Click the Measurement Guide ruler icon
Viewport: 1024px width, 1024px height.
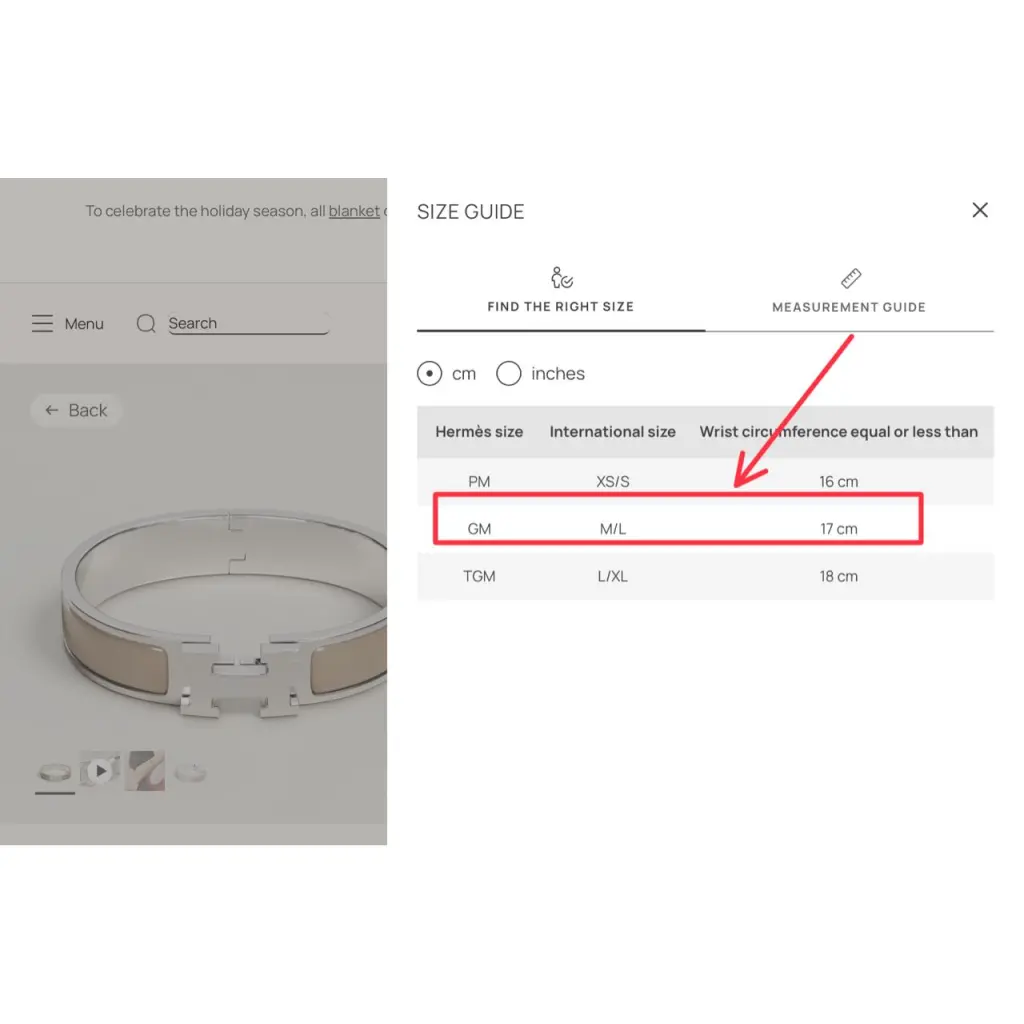click(850, 278)
